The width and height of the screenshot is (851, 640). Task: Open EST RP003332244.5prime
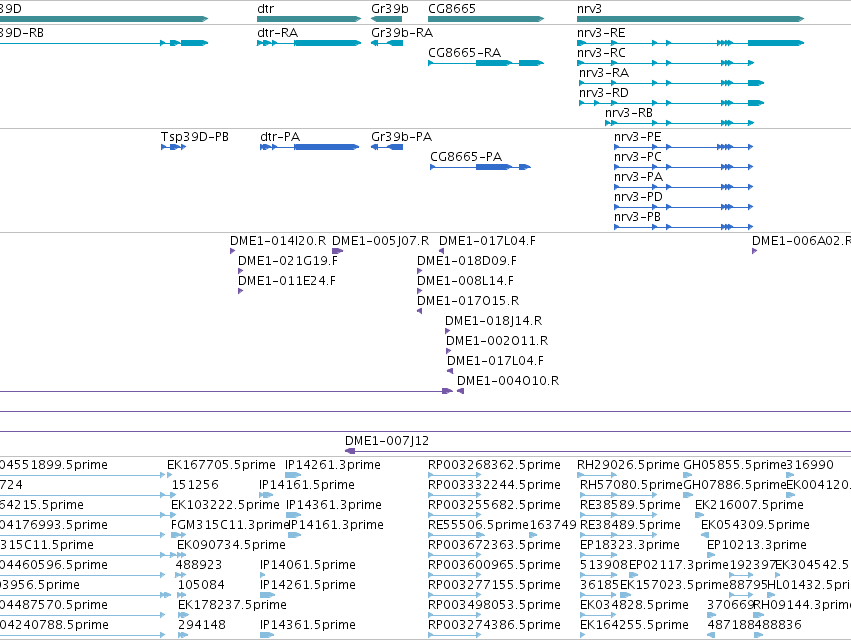pyautogui.click(x=454, y=496)
